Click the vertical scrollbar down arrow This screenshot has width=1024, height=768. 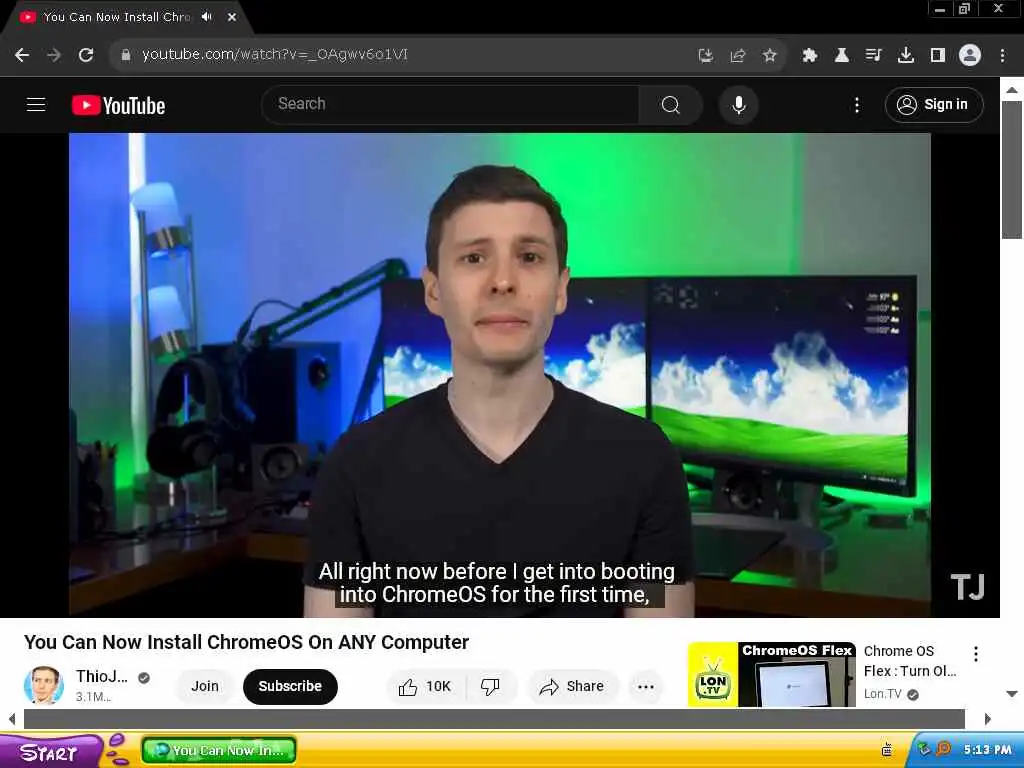(x=1012, y=694)
